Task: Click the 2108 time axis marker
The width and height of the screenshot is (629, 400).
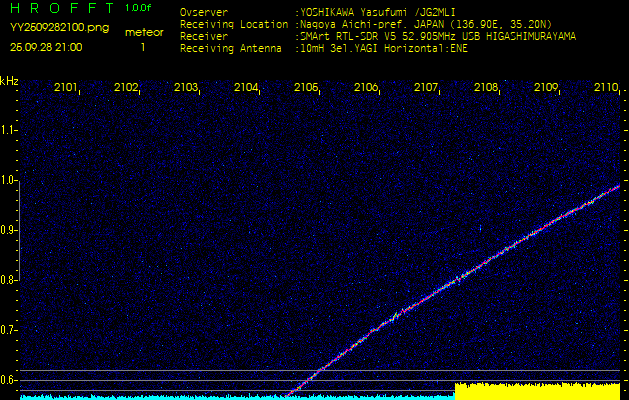Action: [486, 89]
